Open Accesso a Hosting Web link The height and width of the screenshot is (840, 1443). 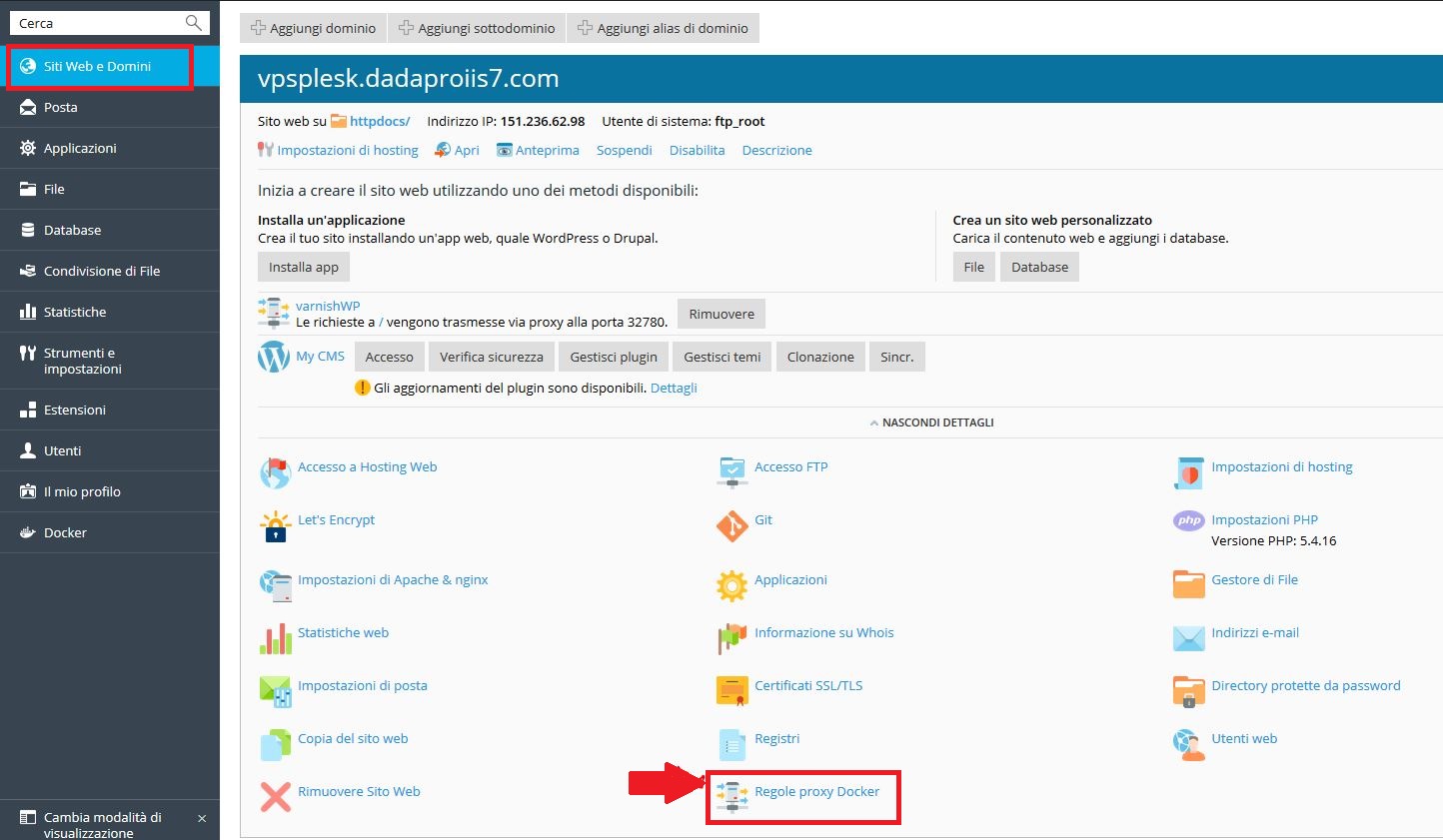(x=368, y=466)
